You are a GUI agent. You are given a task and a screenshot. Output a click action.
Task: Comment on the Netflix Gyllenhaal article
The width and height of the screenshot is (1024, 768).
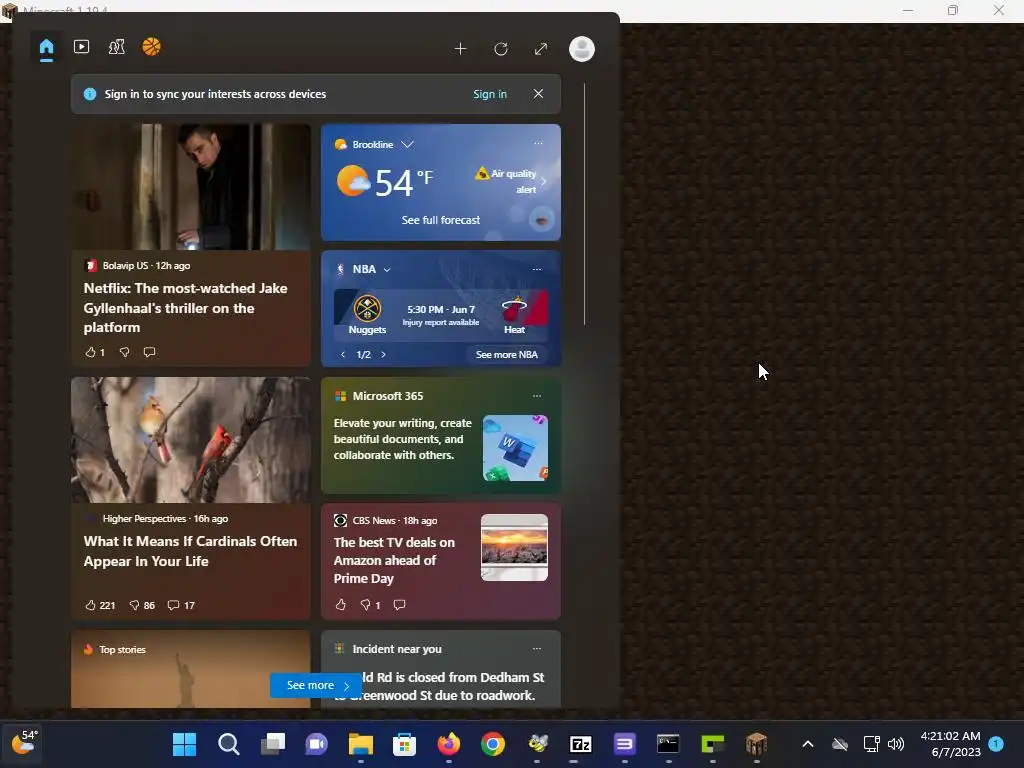pos(150,352)
